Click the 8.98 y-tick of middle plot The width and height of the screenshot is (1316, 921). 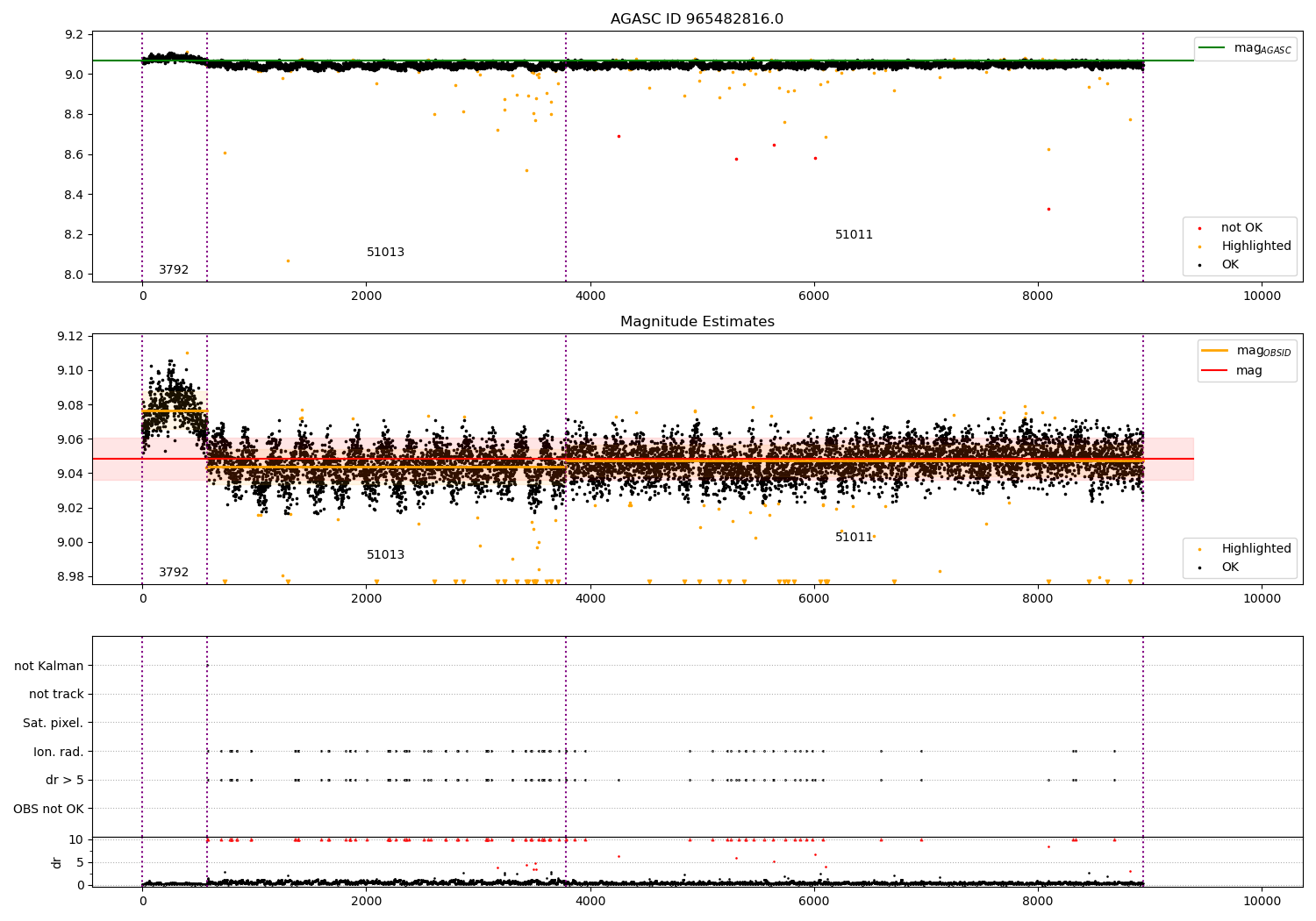pos(71,576)
